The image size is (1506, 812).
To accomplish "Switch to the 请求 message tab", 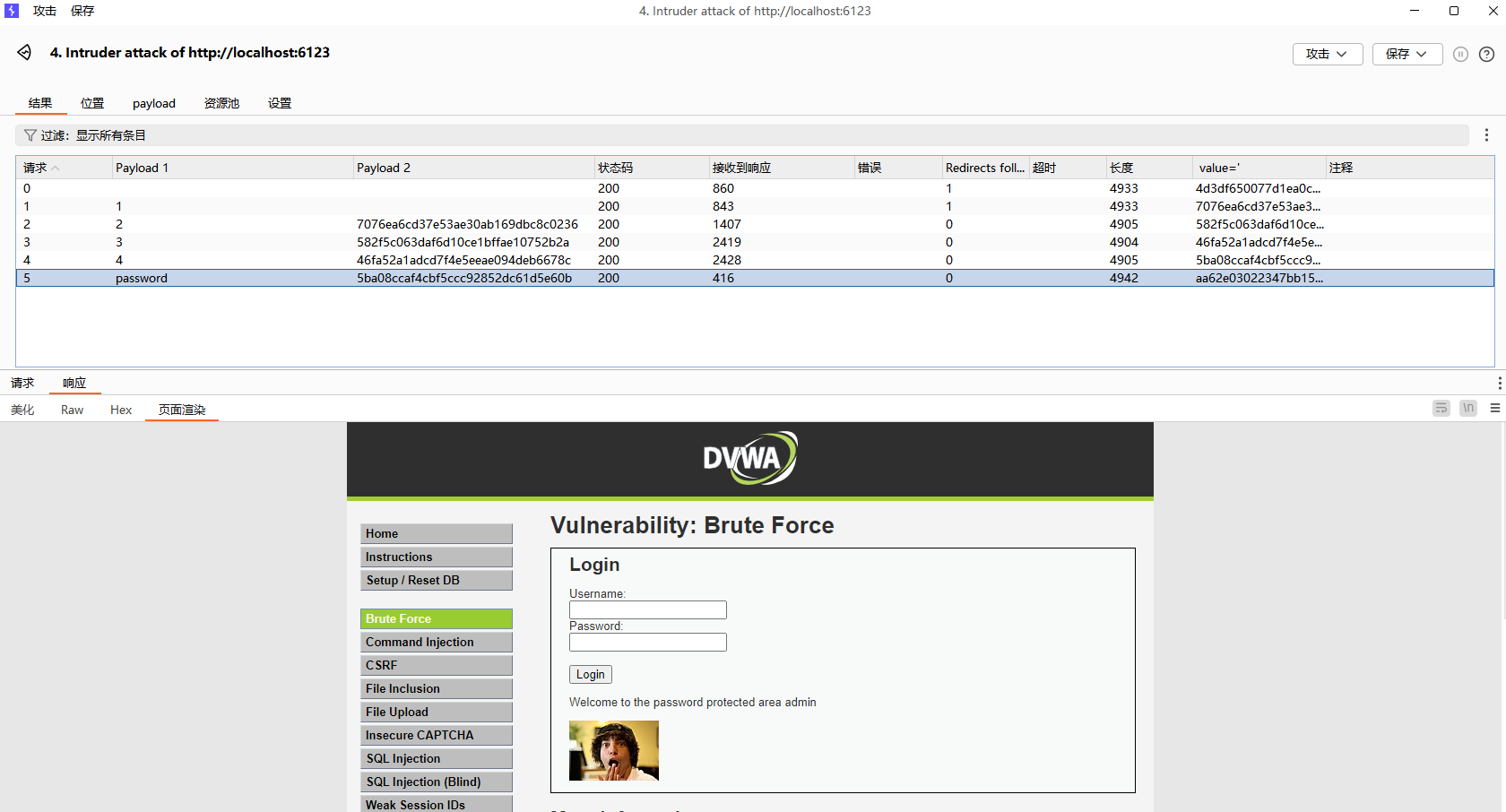I will tap(22, 383).
